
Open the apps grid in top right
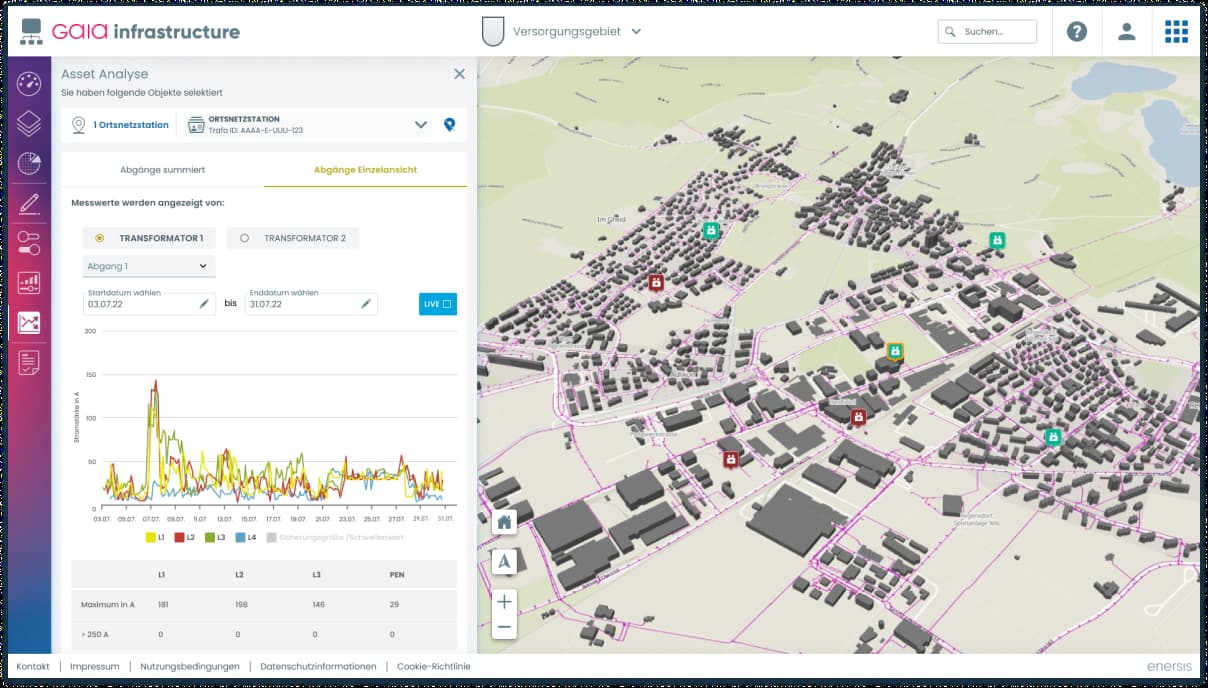click(1176, 31)
